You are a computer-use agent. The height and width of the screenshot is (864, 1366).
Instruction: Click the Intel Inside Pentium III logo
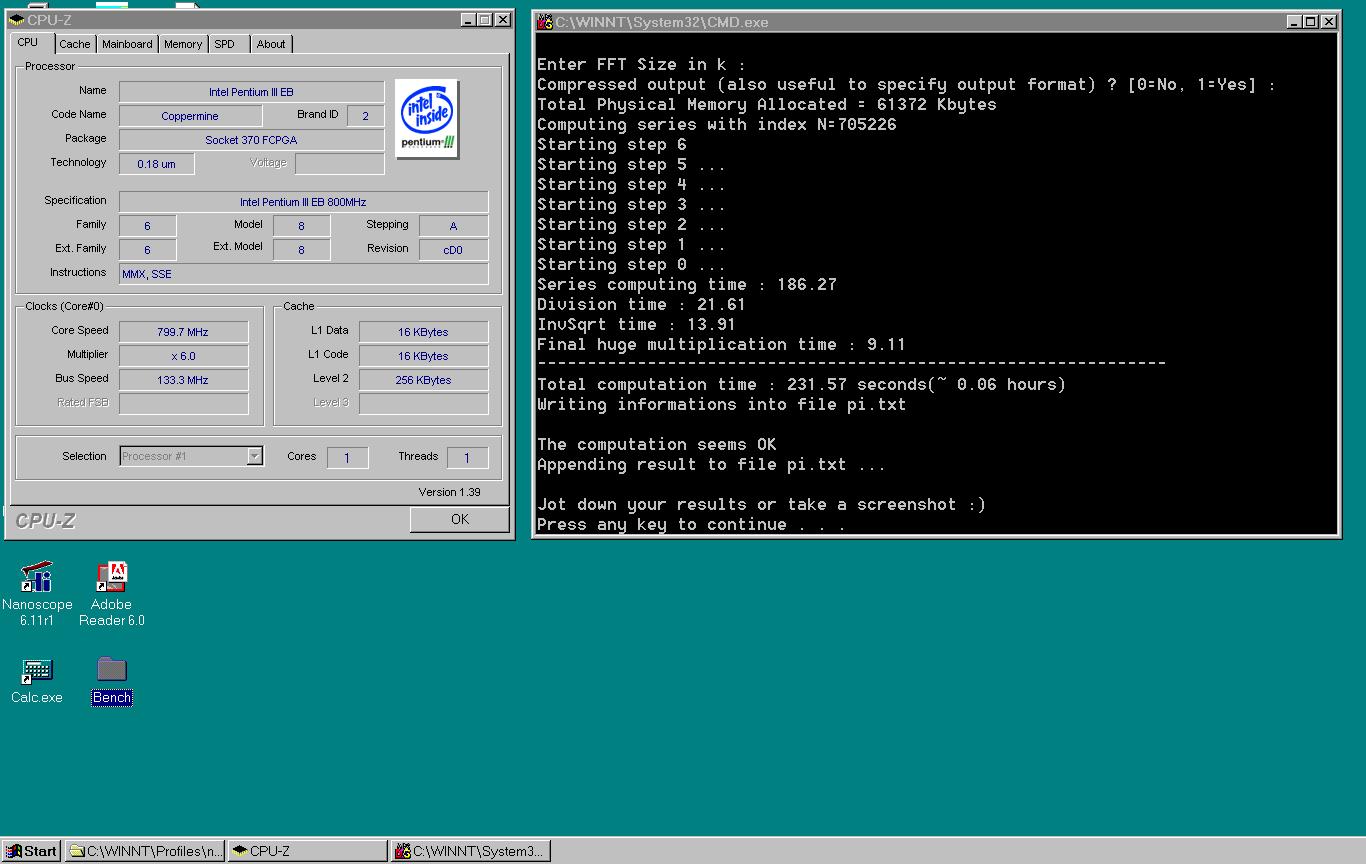(x=427, y=118)
